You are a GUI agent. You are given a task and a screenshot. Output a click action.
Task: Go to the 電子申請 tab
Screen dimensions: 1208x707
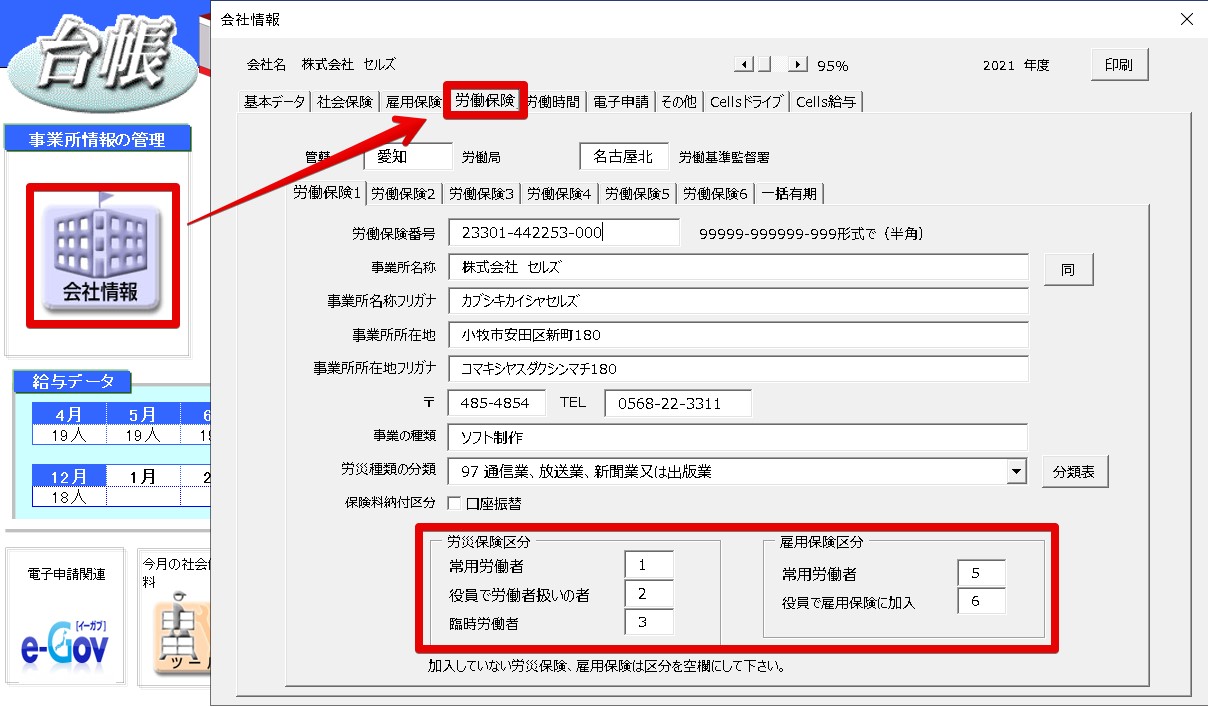click(621, 101)
